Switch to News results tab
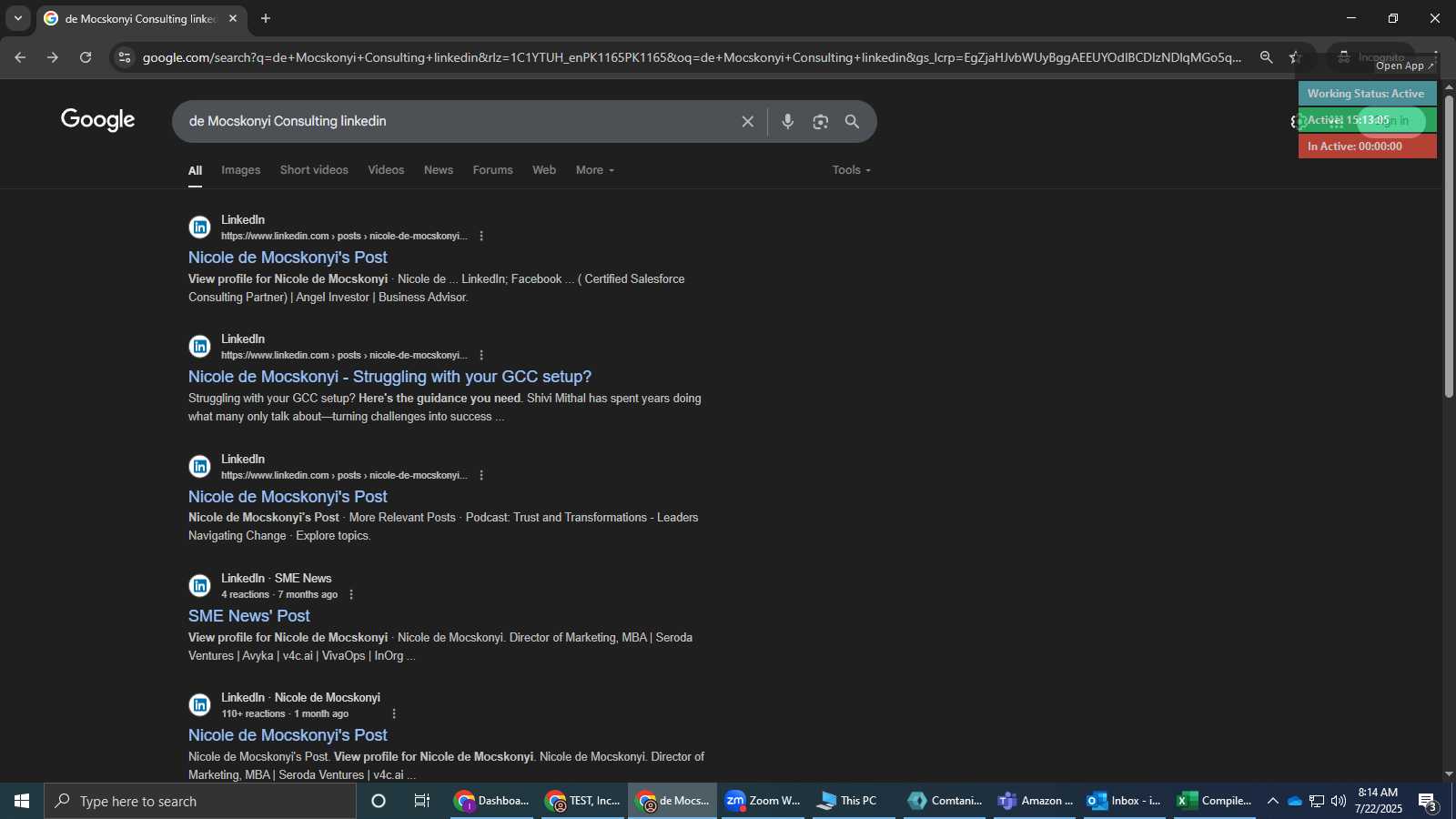Viewport: 1456px width, 819px height. click(439, 170)
